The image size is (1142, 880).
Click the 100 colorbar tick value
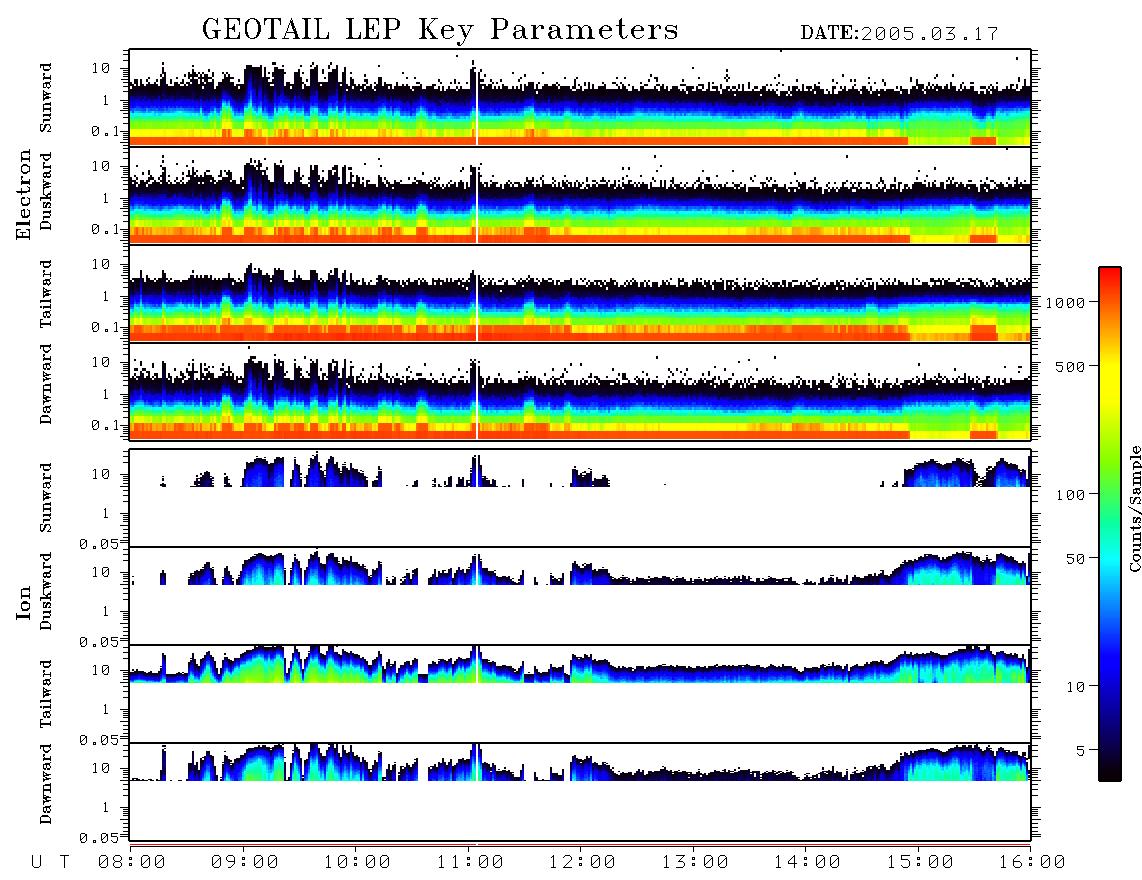[1071, 495]
